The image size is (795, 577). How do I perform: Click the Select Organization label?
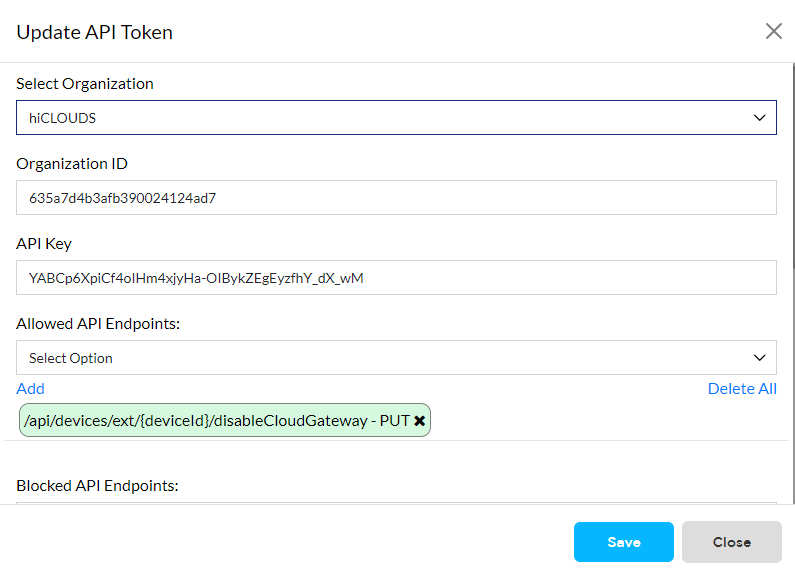[85, 84]
